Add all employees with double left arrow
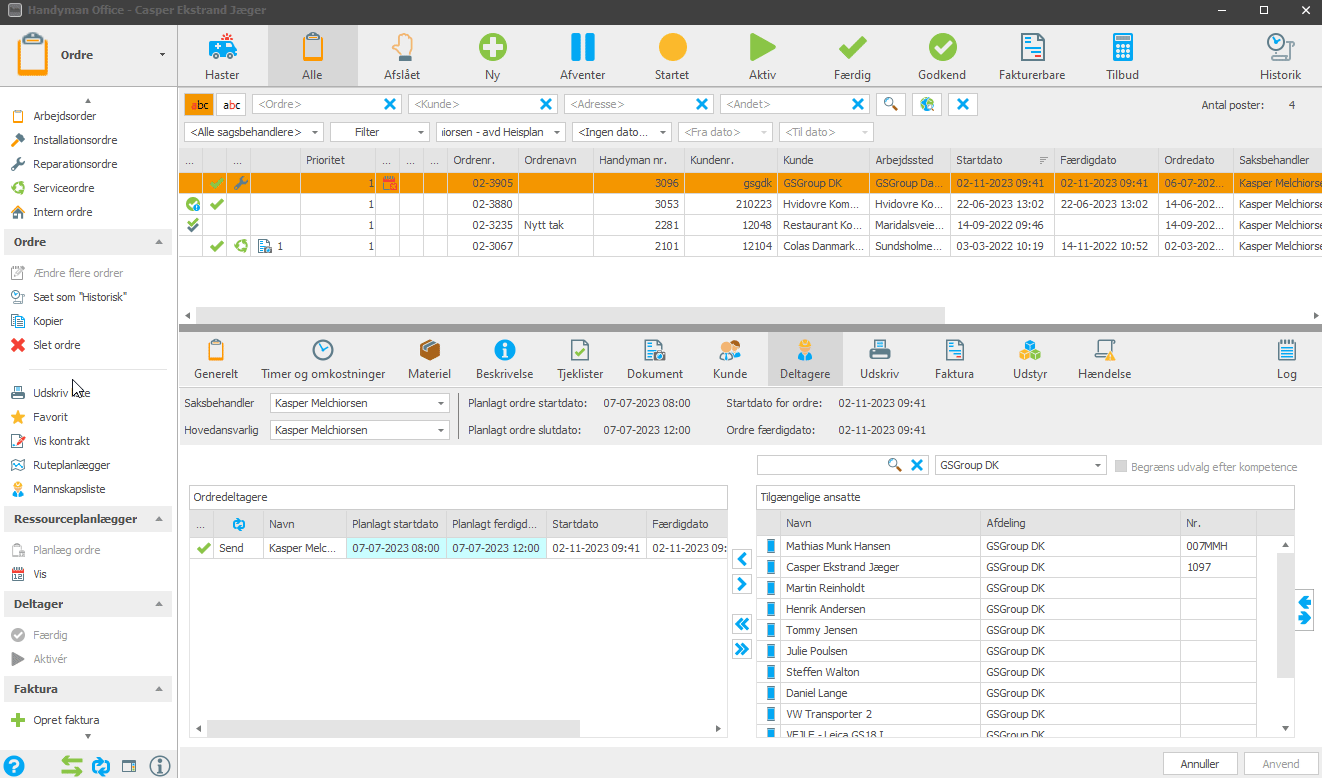1322x778 pixels. click(x=742, y=624)
